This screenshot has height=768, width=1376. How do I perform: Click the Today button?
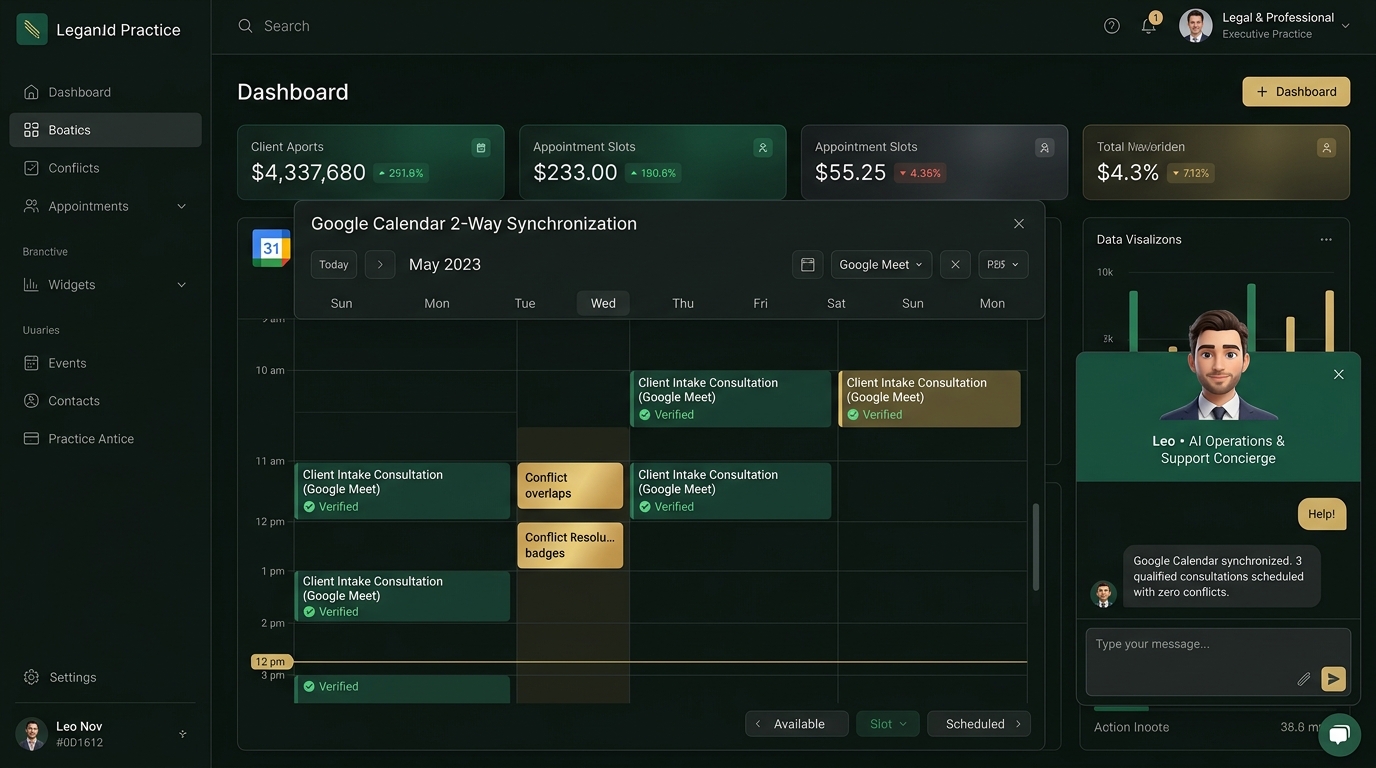point(334,265)
